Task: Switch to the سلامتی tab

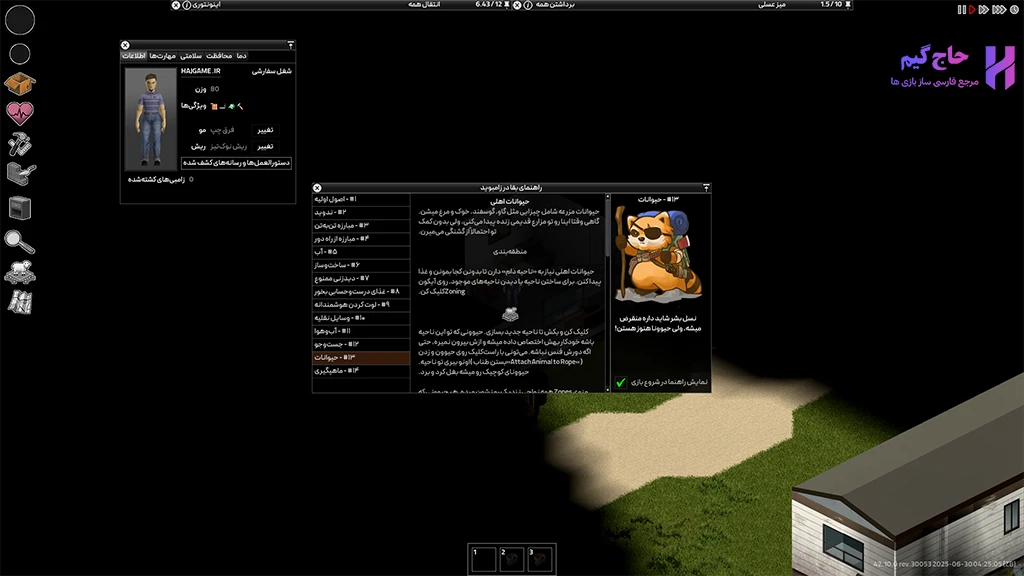Action: coord(191,56)
